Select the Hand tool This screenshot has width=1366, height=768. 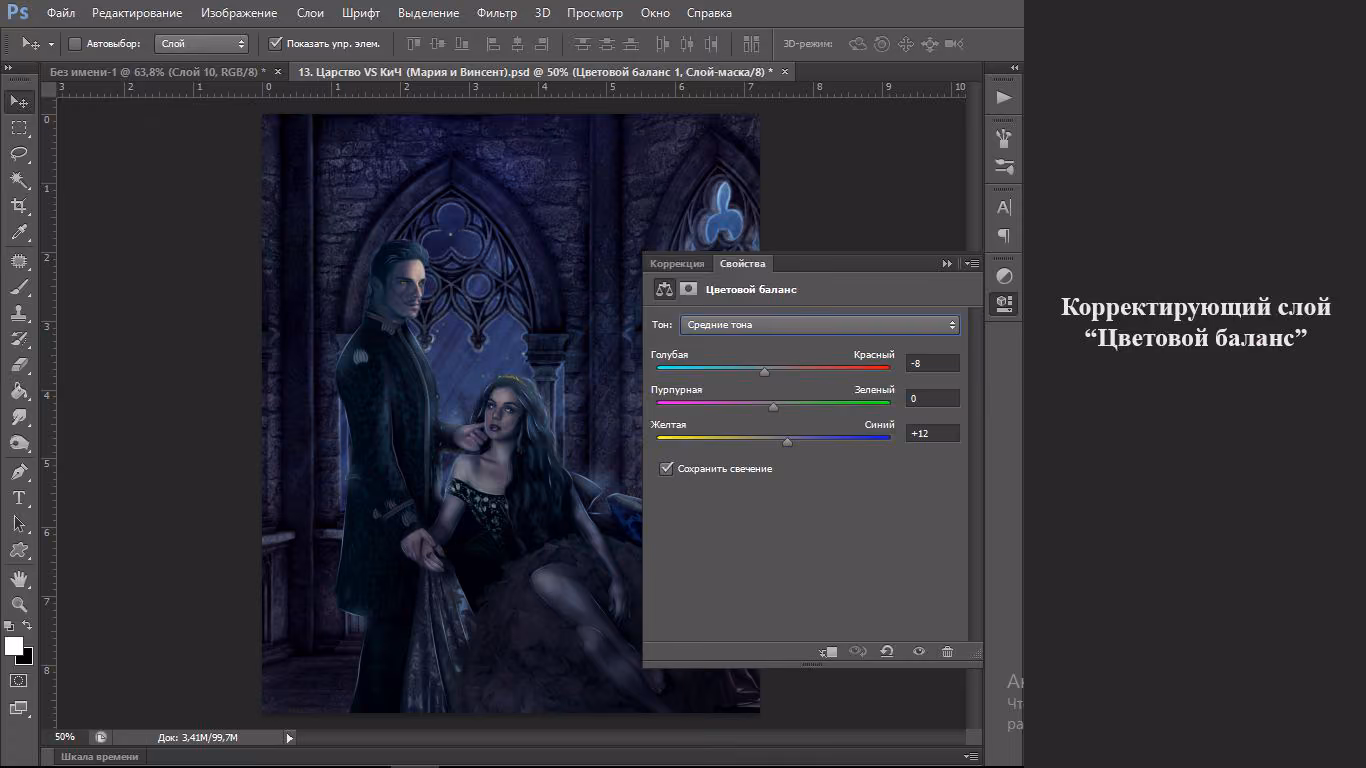click(x=19, y=579)
